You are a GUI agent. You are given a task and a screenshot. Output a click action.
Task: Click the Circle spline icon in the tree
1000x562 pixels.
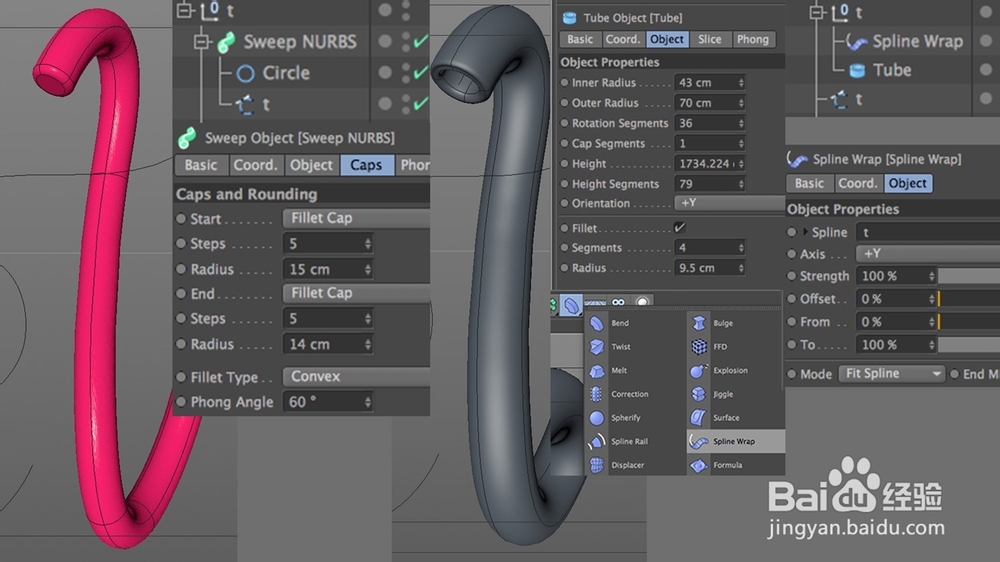pos(246,73)
